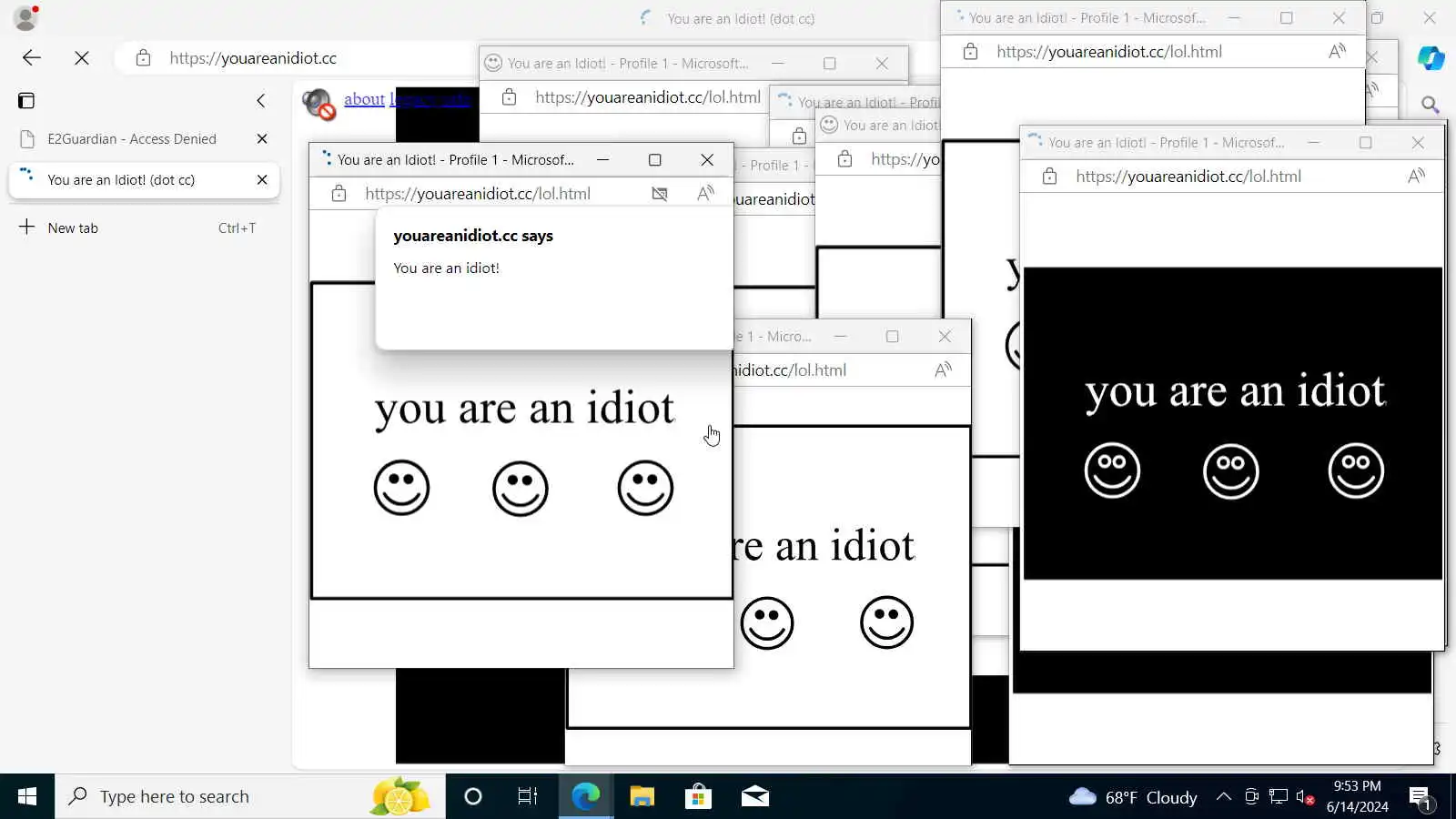
Task: Click lock icon in the top-right popup behind
Action: click(x=970, y=52)
